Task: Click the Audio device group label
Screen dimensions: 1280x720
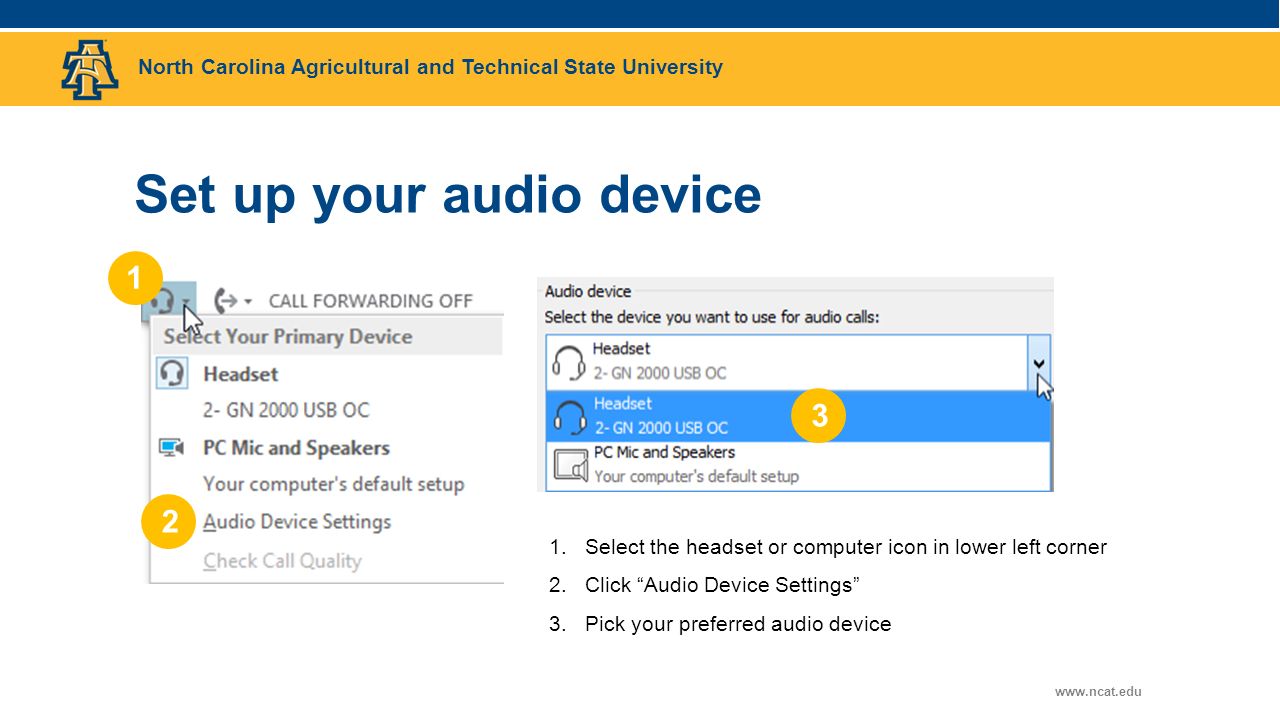Action: pos(588,292)
